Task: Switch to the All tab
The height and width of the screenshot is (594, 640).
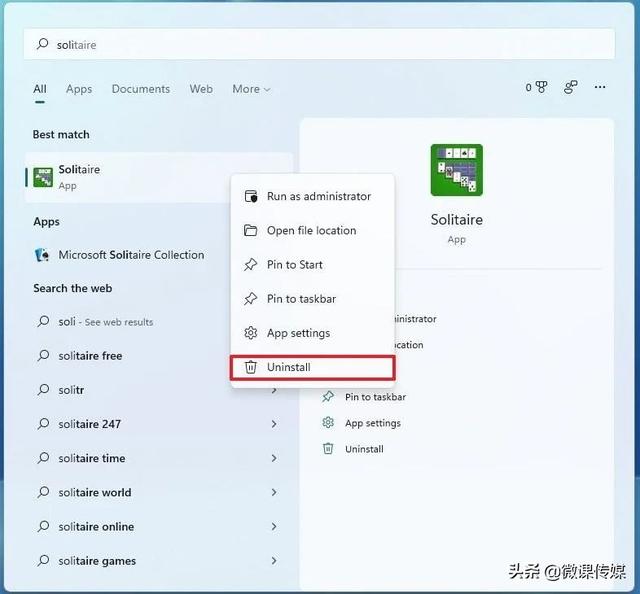Action: click(x=40, y=89)
